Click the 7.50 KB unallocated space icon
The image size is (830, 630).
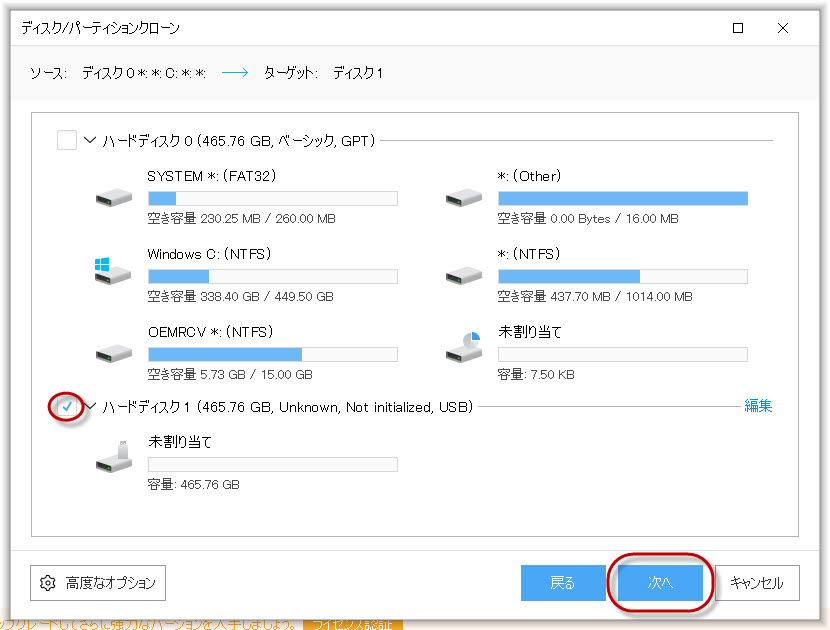pyautogui.click(x=464, y=347)
